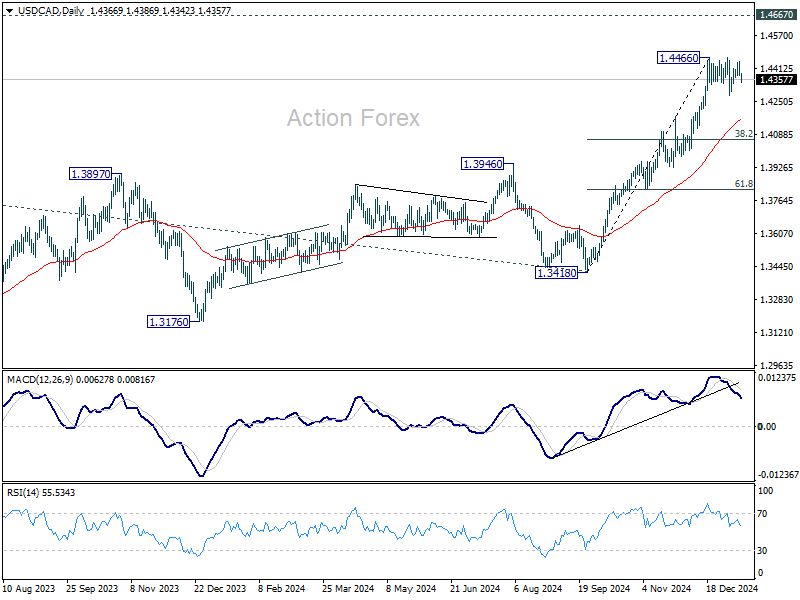
Task: Select the 1.31760 low price label
Action: 168,322
